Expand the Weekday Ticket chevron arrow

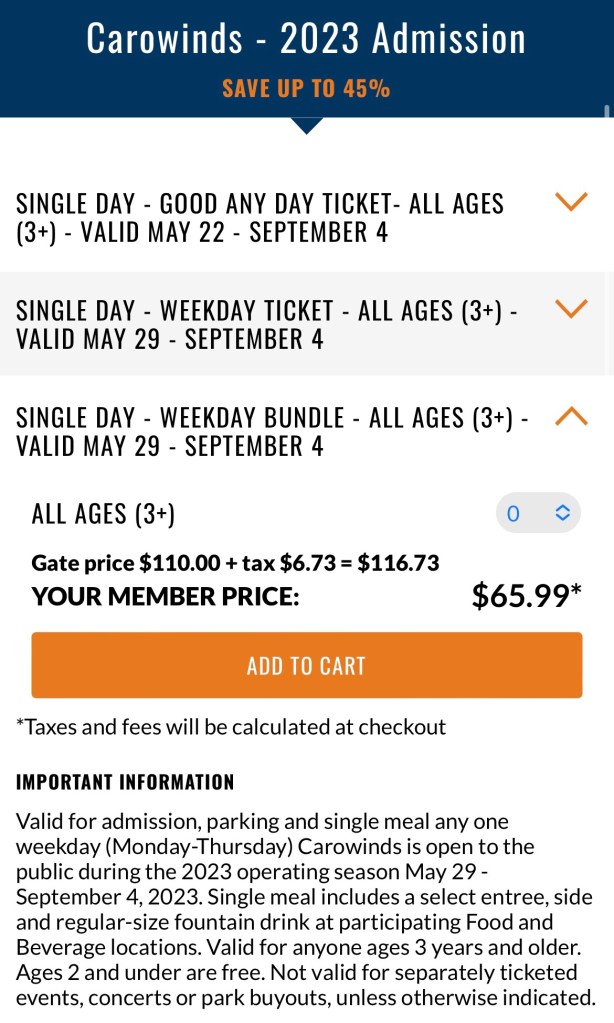[570, 309]
